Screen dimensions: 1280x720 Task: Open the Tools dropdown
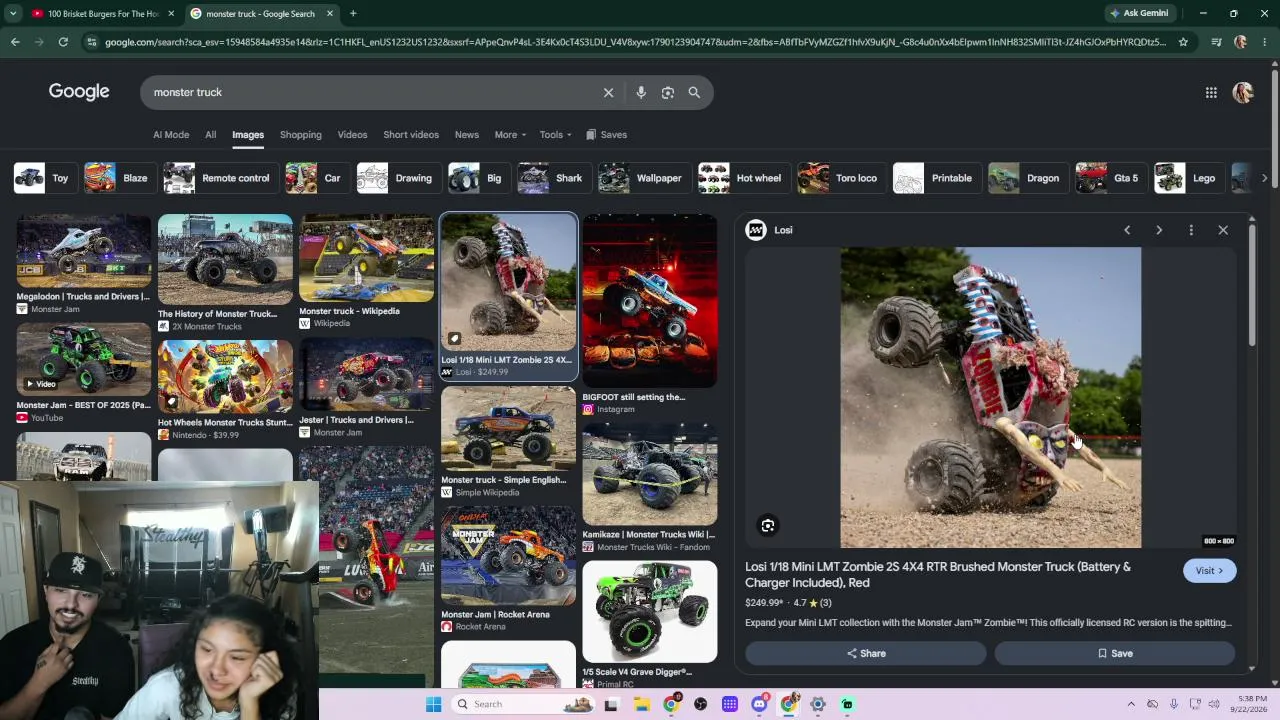(556, 134)
